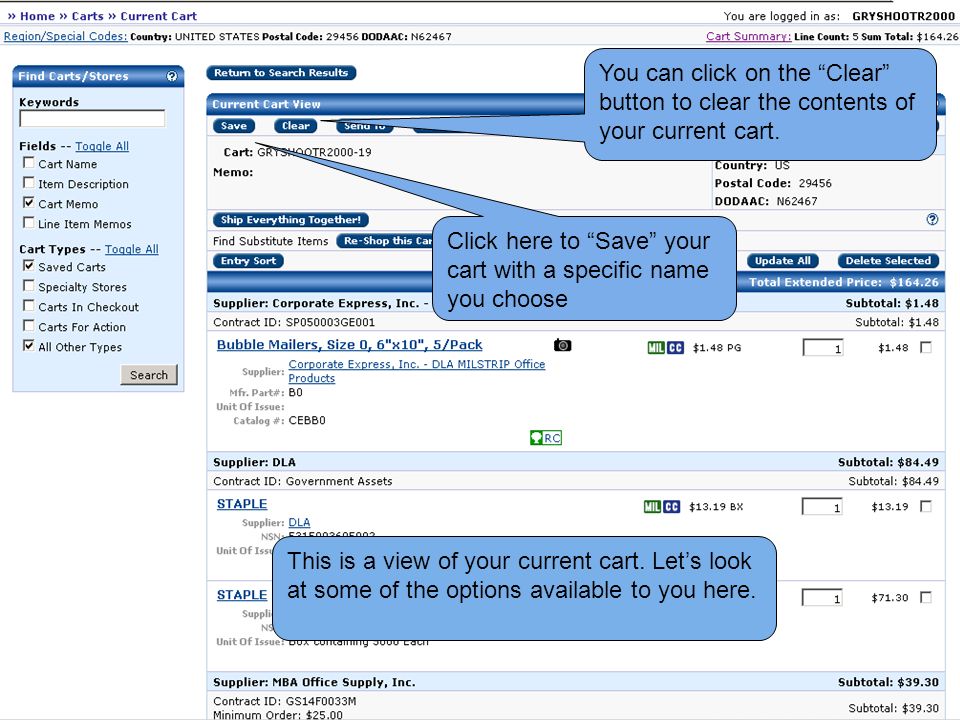
Task: Click CC badge on $13.19 STAPLE row
Action: 672,507
